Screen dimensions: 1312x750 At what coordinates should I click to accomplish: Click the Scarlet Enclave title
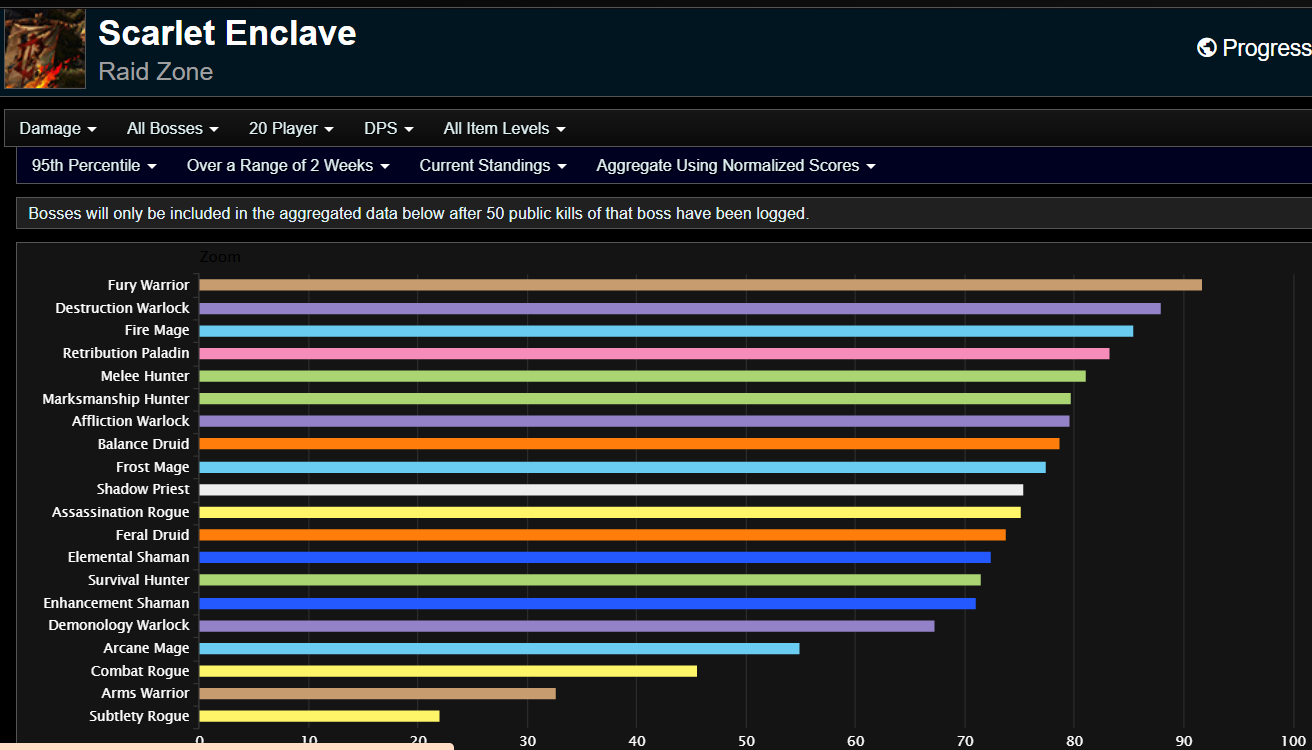[227, 33]
